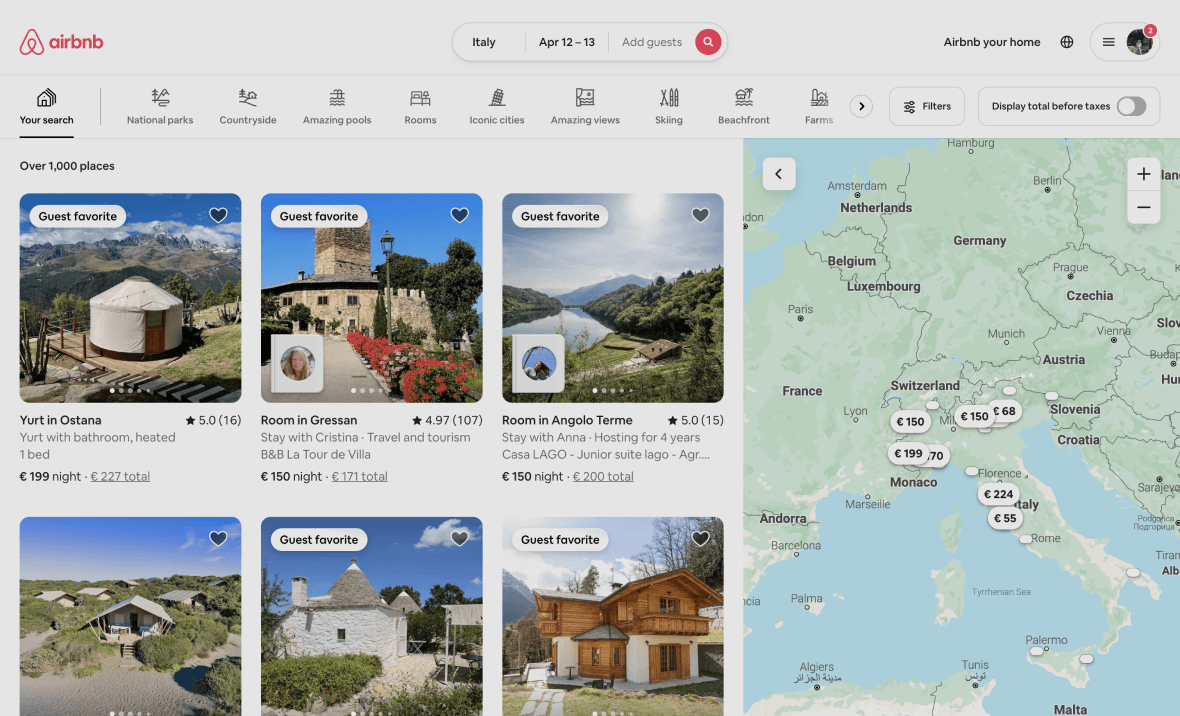The height and width of the screenshot is (716, 1180).
Task: Open the Room in Angolo Terme lake photo
Action: (x=613, y=298)
